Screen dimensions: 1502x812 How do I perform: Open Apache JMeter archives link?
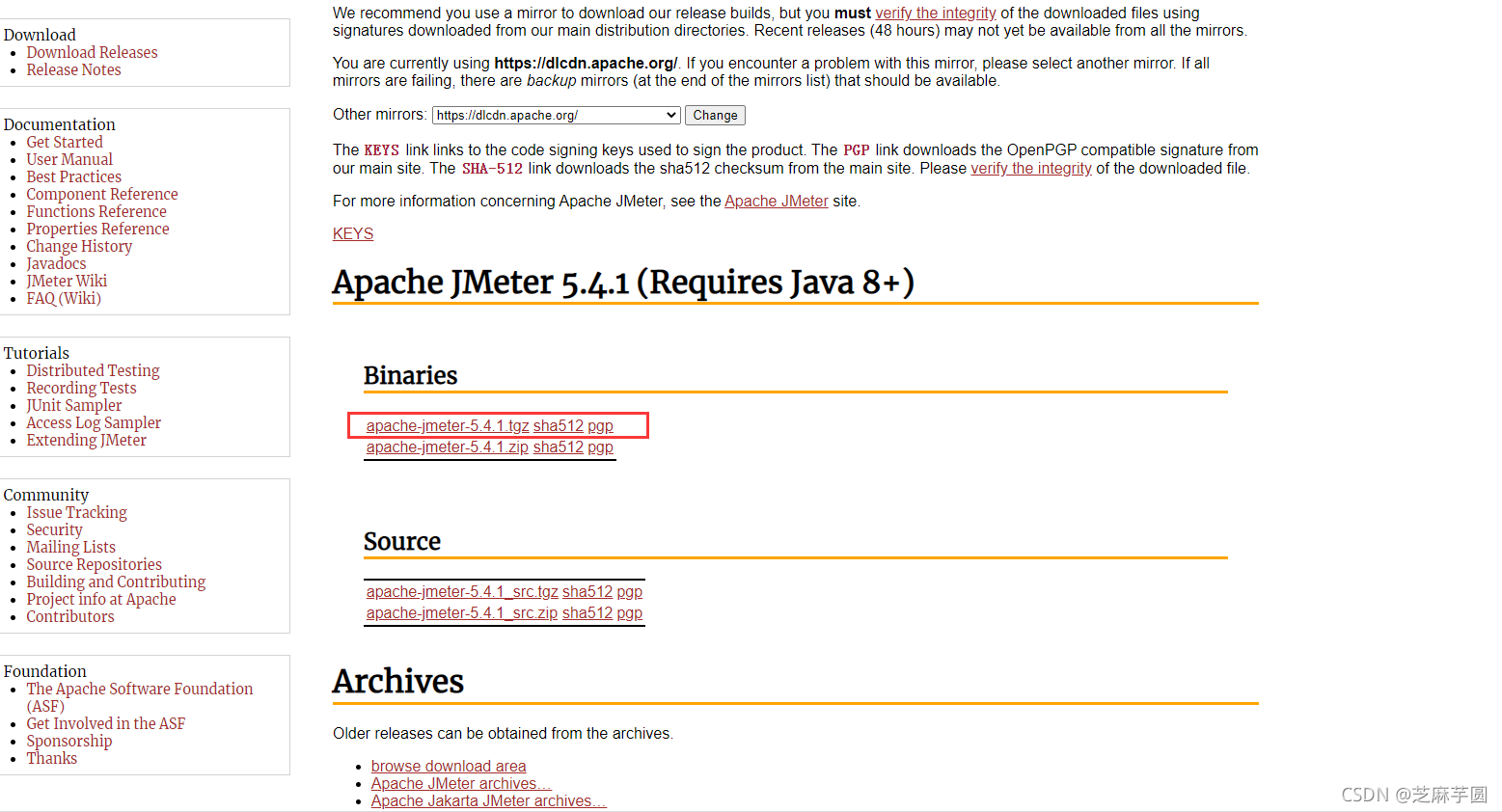461,783
